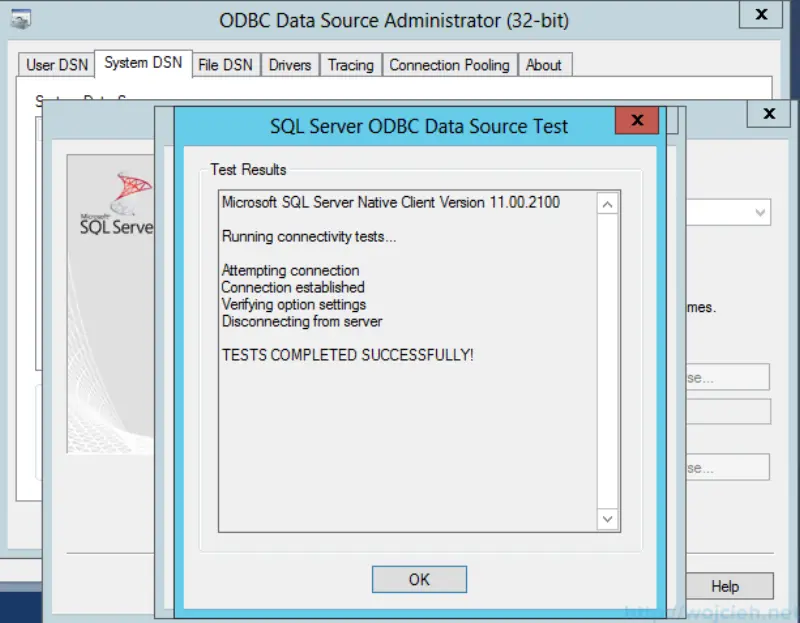Confirm the test results with OK

point(418,579)
